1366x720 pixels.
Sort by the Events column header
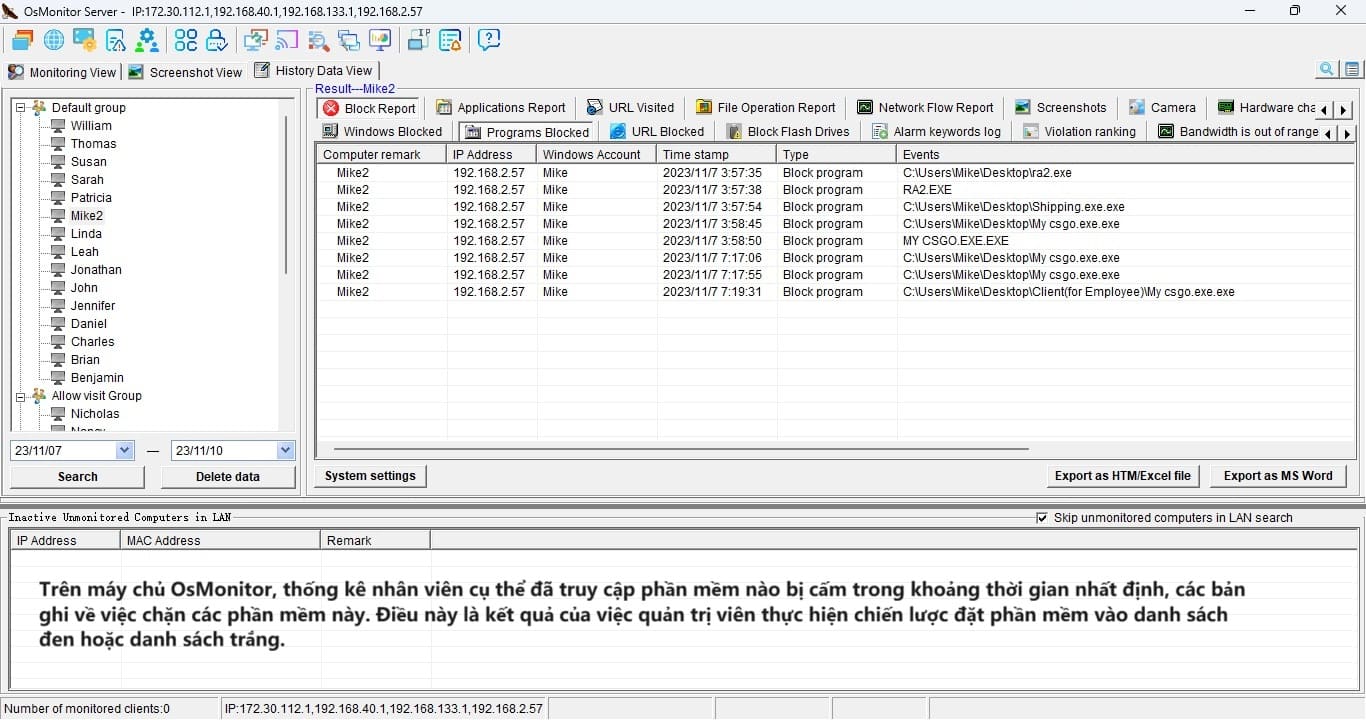click(x=1125, y=155)
